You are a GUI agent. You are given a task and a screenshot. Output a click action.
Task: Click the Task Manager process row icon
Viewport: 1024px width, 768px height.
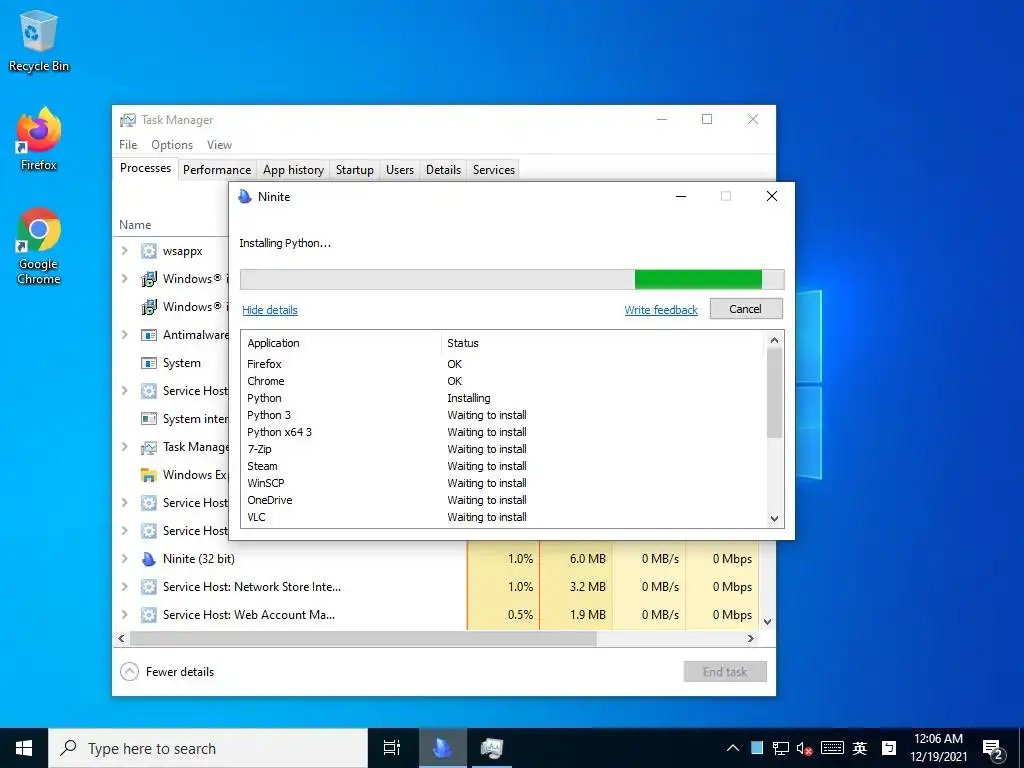coord(149,447)
